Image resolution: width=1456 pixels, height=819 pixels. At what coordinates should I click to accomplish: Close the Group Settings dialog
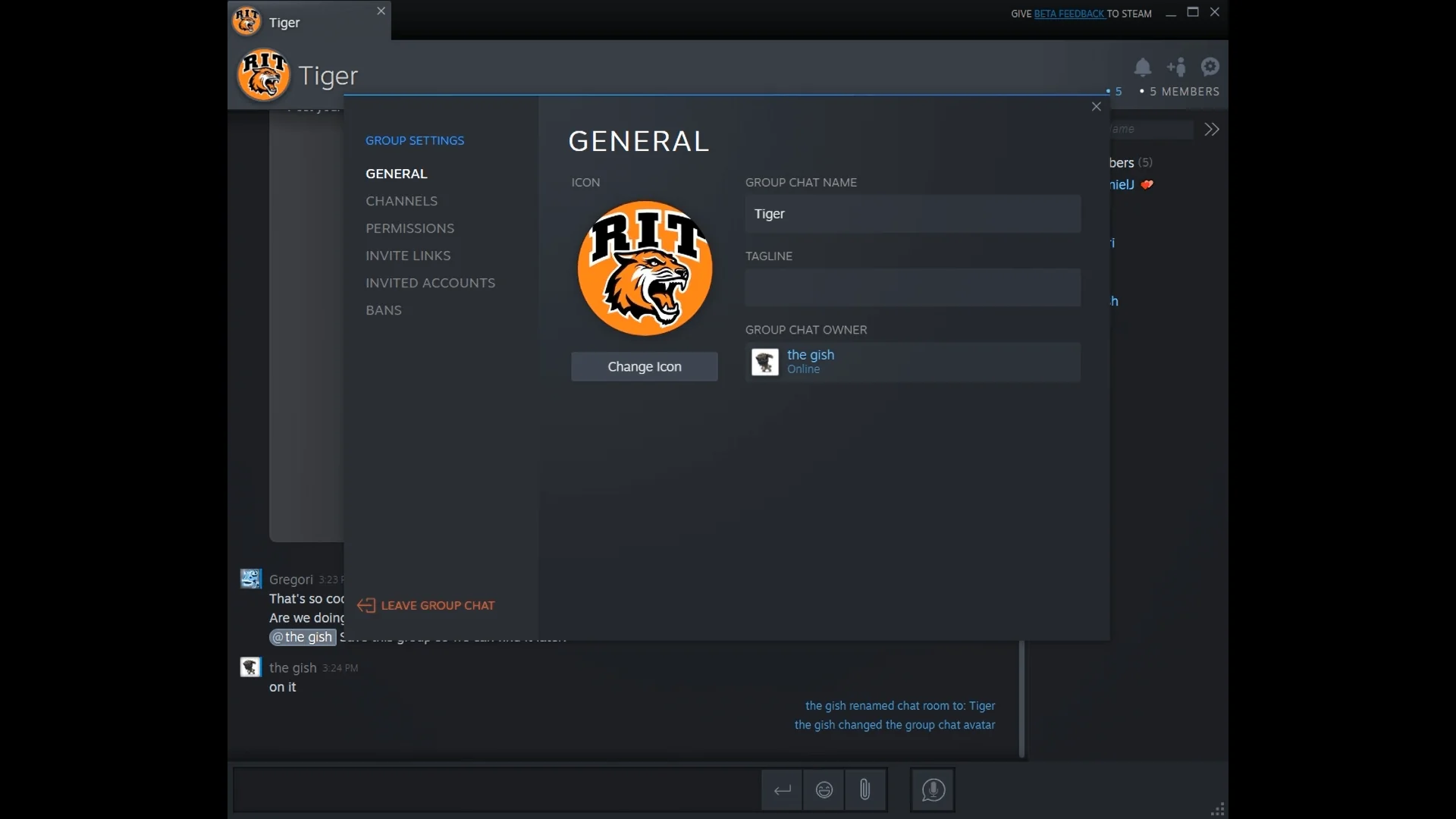coord(1096,107)
